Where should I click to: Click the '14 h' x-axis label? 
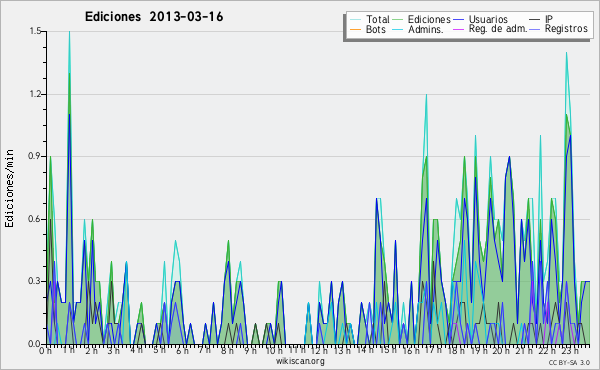click(x=365, y=350)
